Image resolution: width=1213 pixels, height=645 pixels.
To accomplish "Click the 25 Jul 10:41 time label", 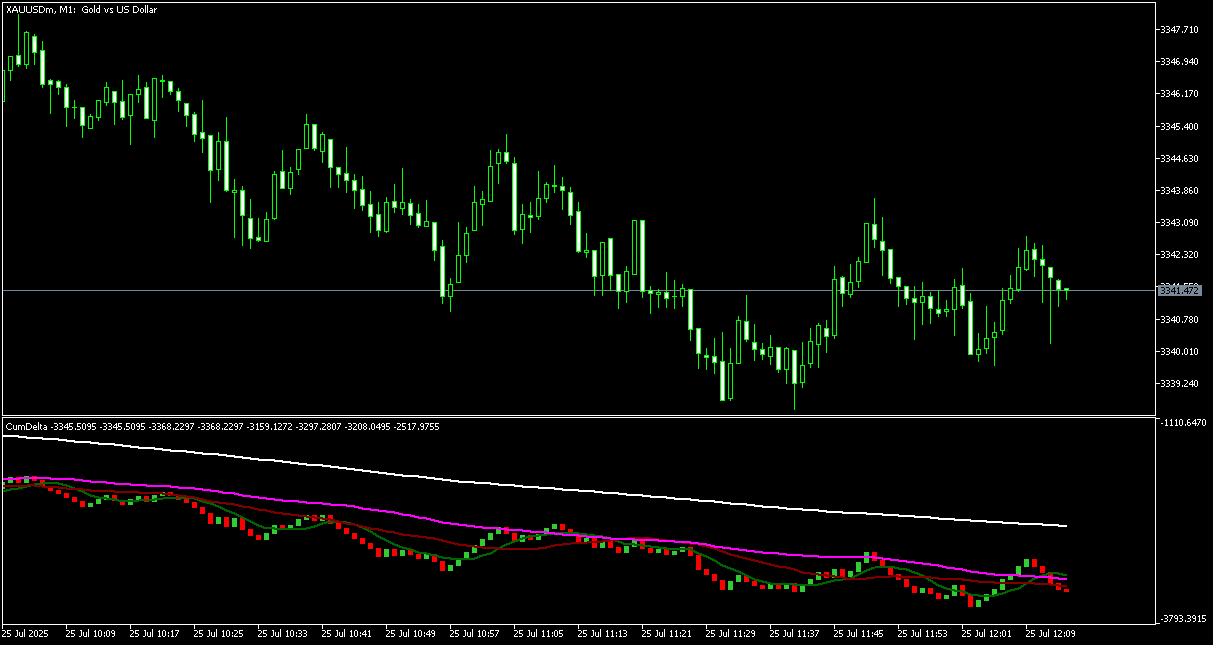I will pos(347,634).
